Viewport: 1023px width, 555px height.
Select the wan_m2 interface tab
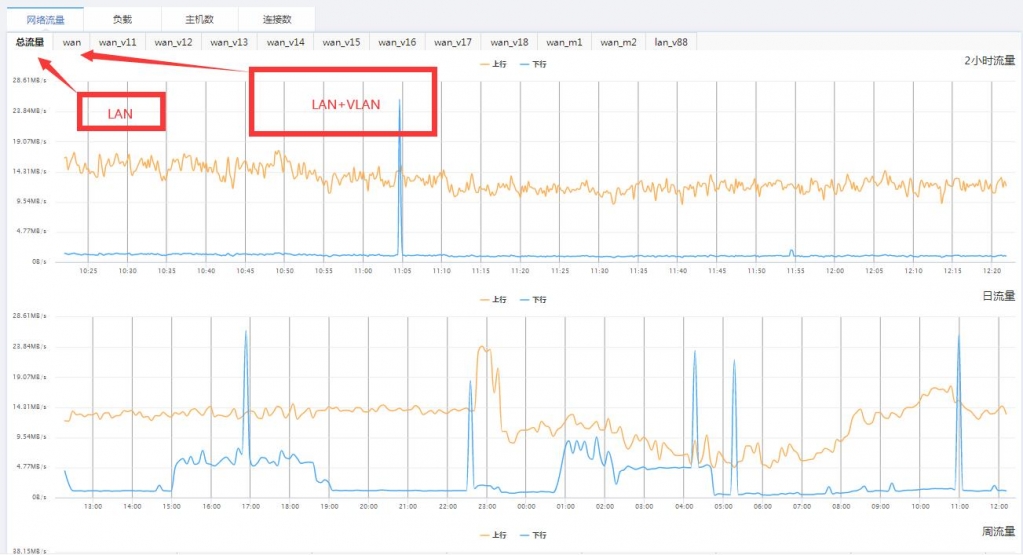pyautogui.click(x=619, y=42)
